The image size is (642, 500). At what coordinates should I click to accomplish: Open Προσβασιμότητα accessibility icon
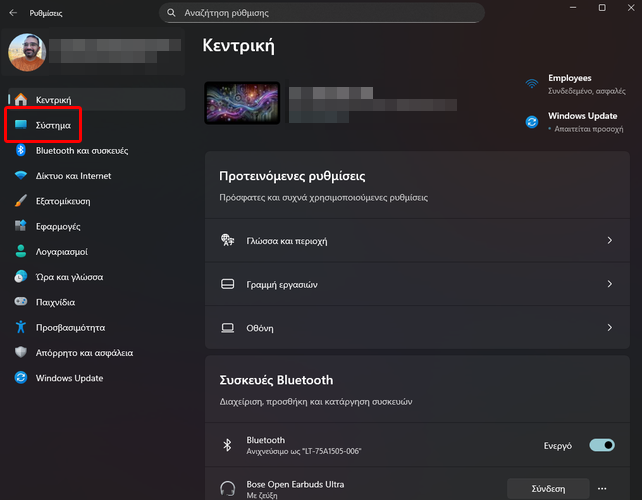coord(20,328)
